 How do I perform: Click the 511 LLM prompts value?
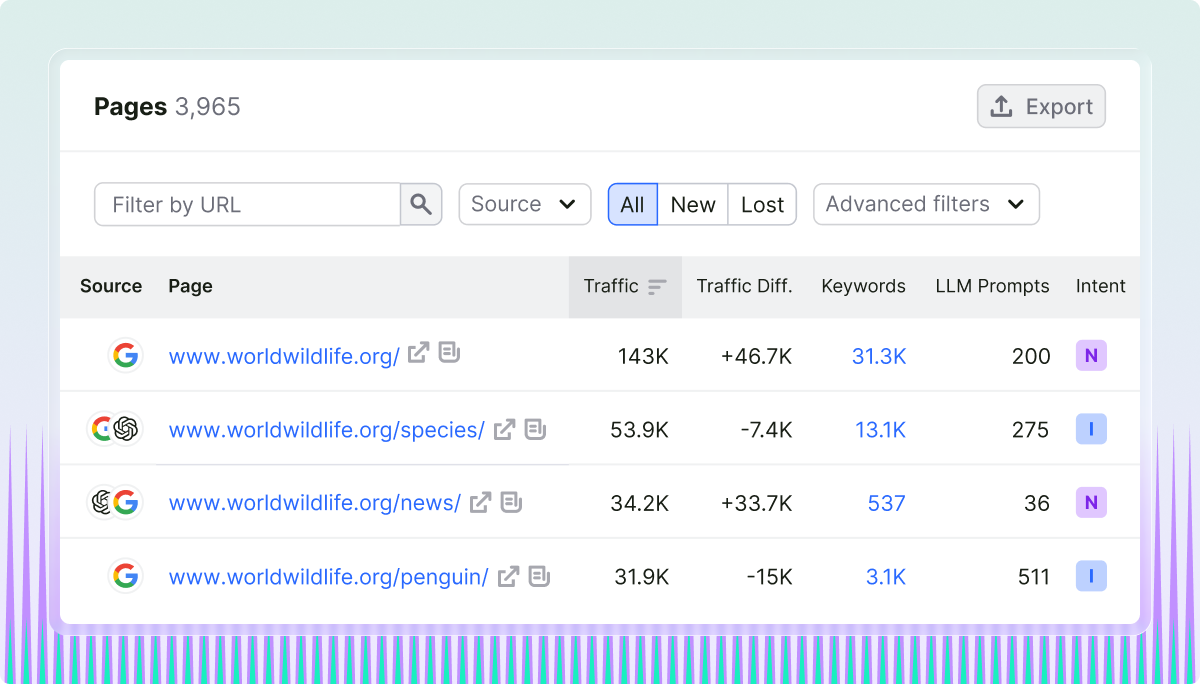1033,577
